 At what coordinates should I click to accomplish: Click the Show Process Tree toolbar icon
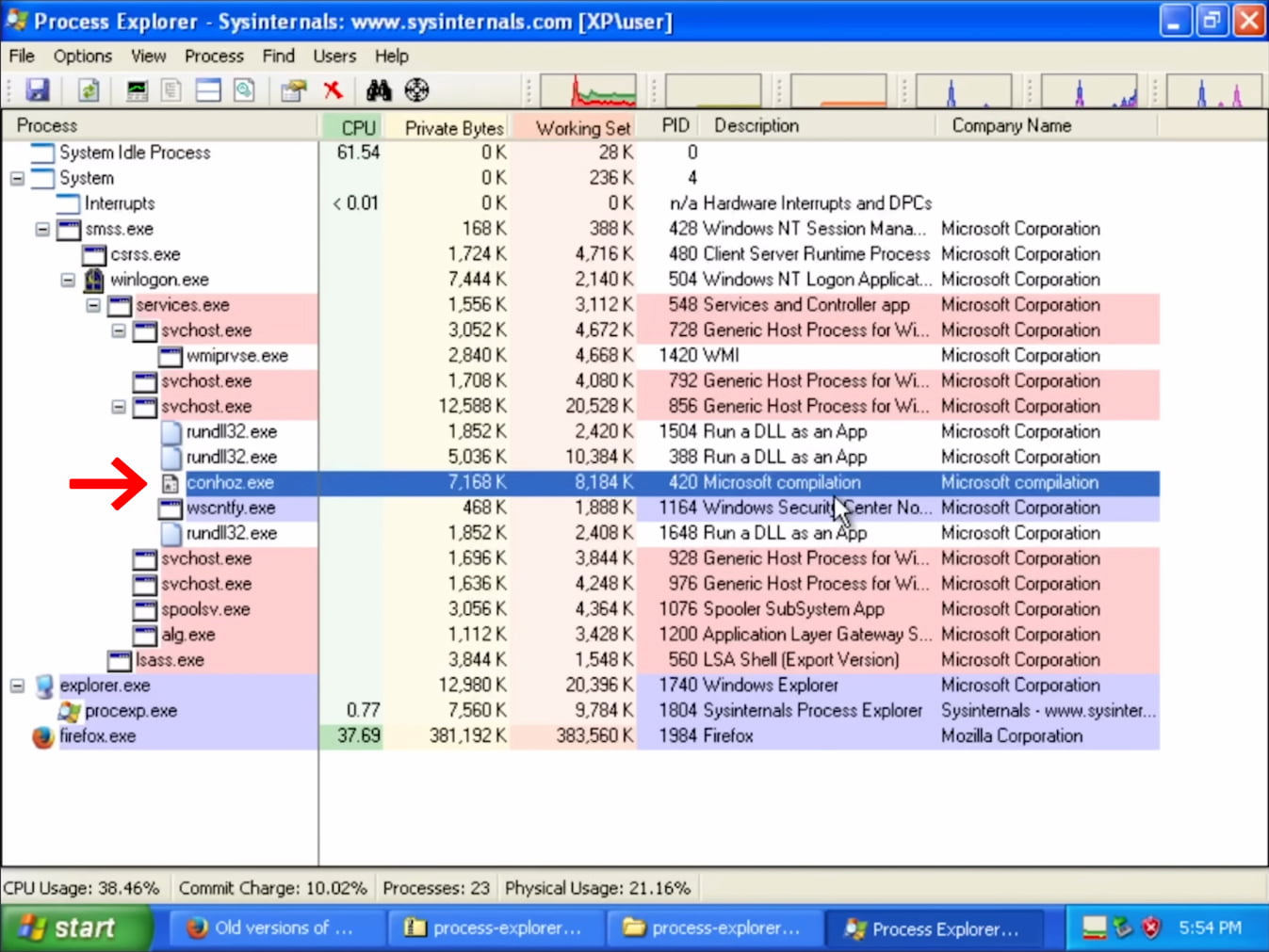[171, 90]
